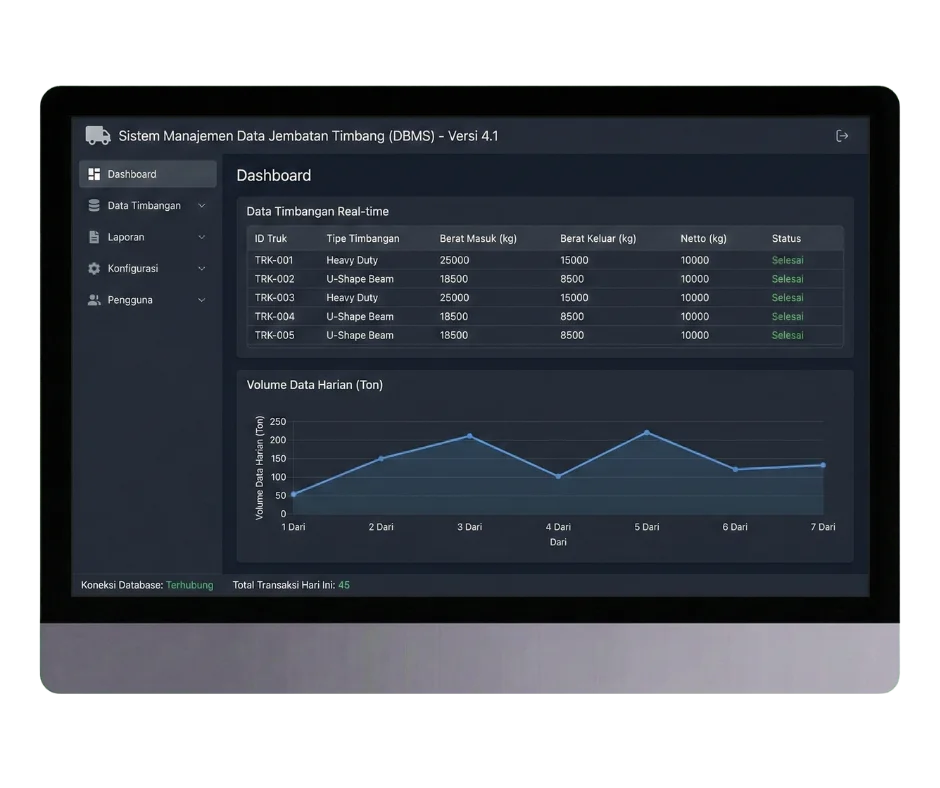Select the TRK-001 table row
The height and width of the screenshot is (788, 940).
[544, 260]
